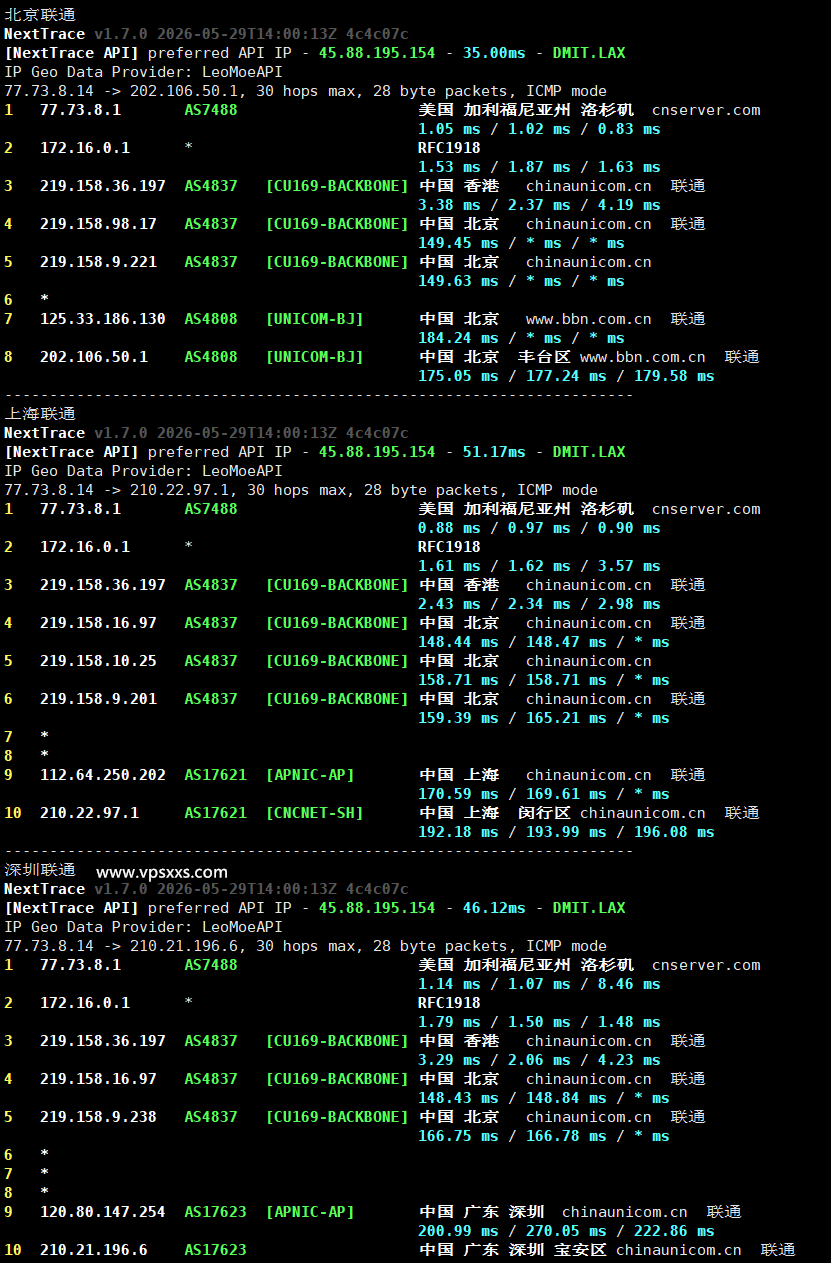Select latency line 1.61 ms / 1.62 ms / 3.57 ms
Image resolution: width=831 pixels, height=1263 pixels.
coord(539,566)
